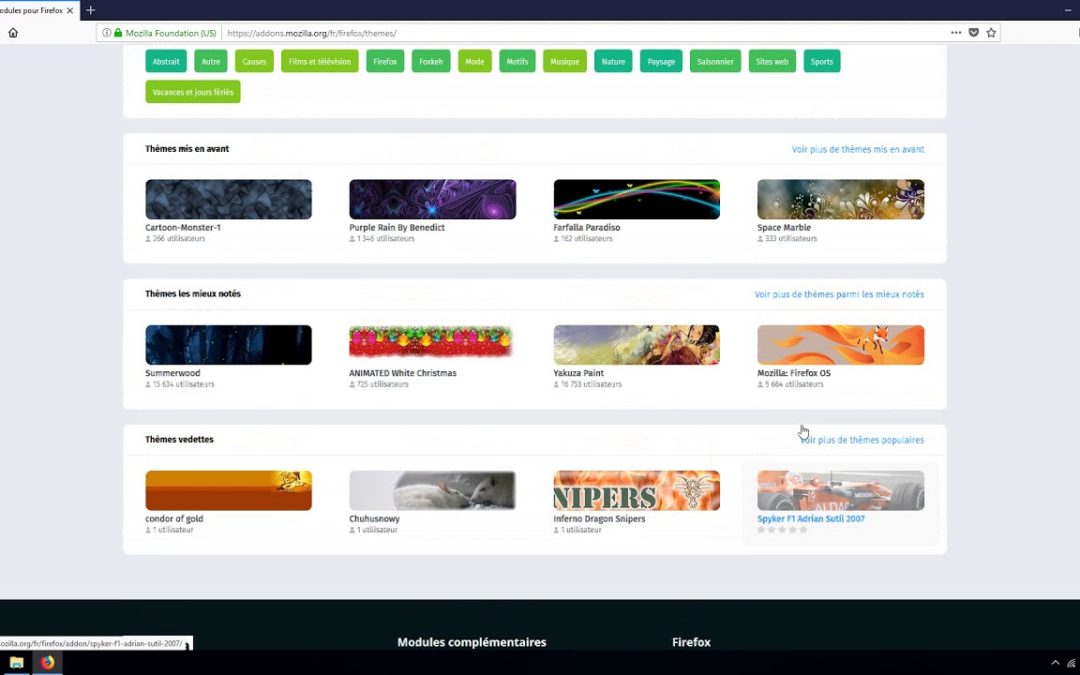Close the current Firefox tab
1080x675 pixels.
(x=70, y=10)
